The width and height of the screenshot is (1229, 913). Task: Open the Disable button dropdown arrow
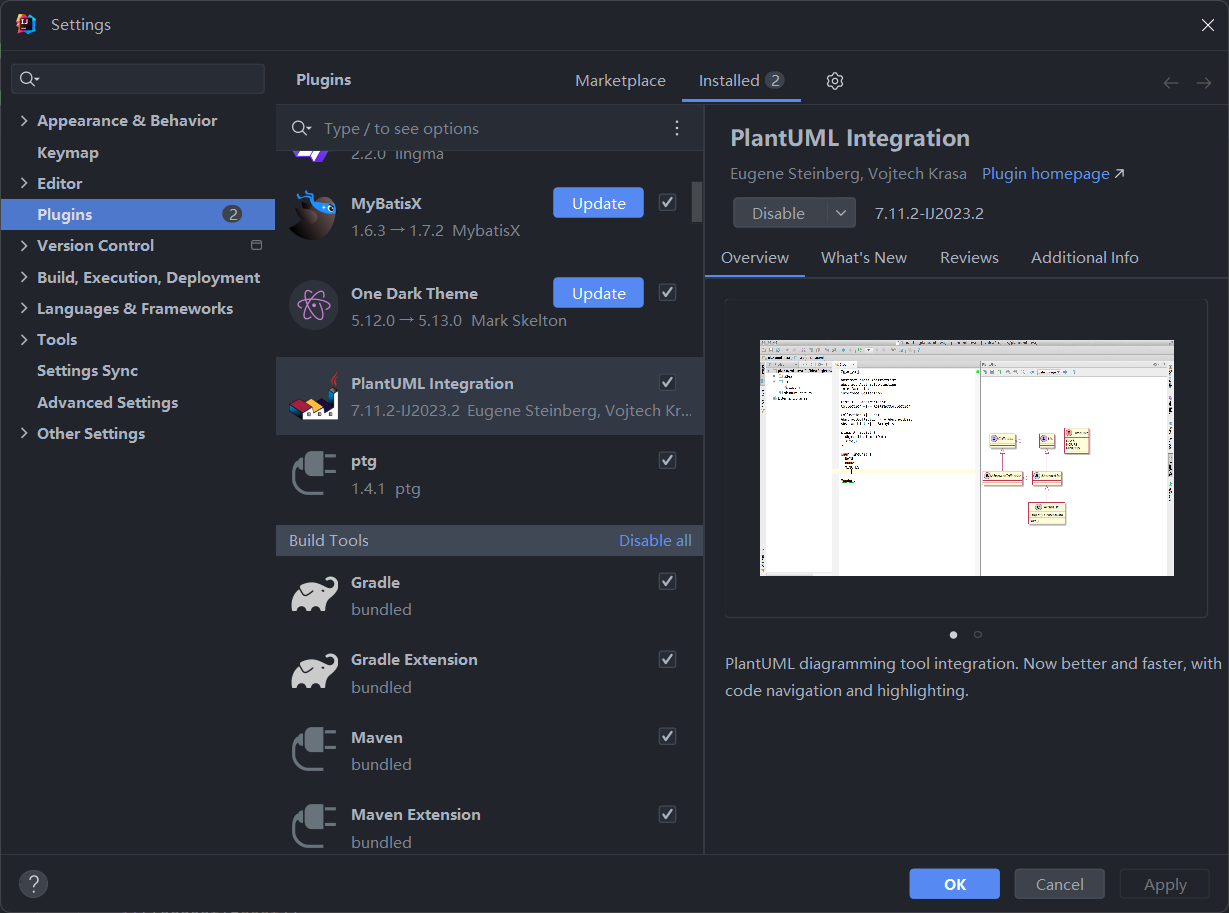841,213
